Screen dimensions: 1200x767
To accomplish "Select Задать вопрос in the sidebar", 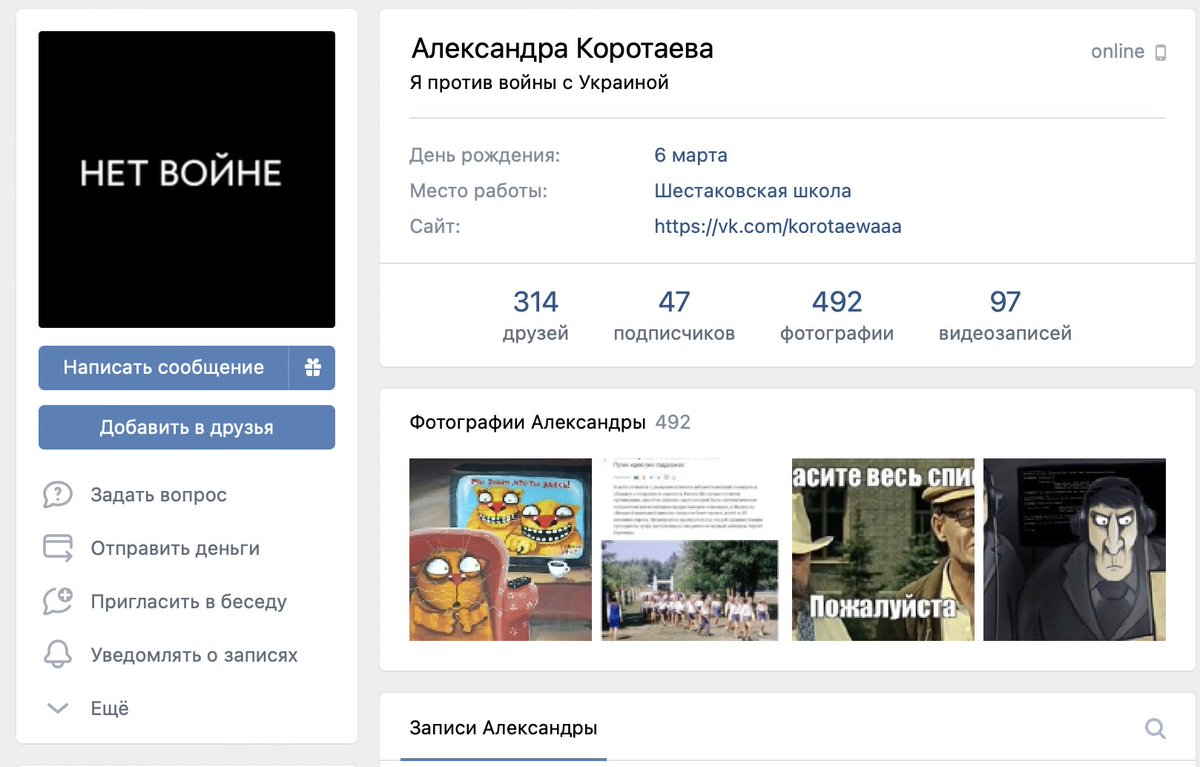I will click(159, 495).
